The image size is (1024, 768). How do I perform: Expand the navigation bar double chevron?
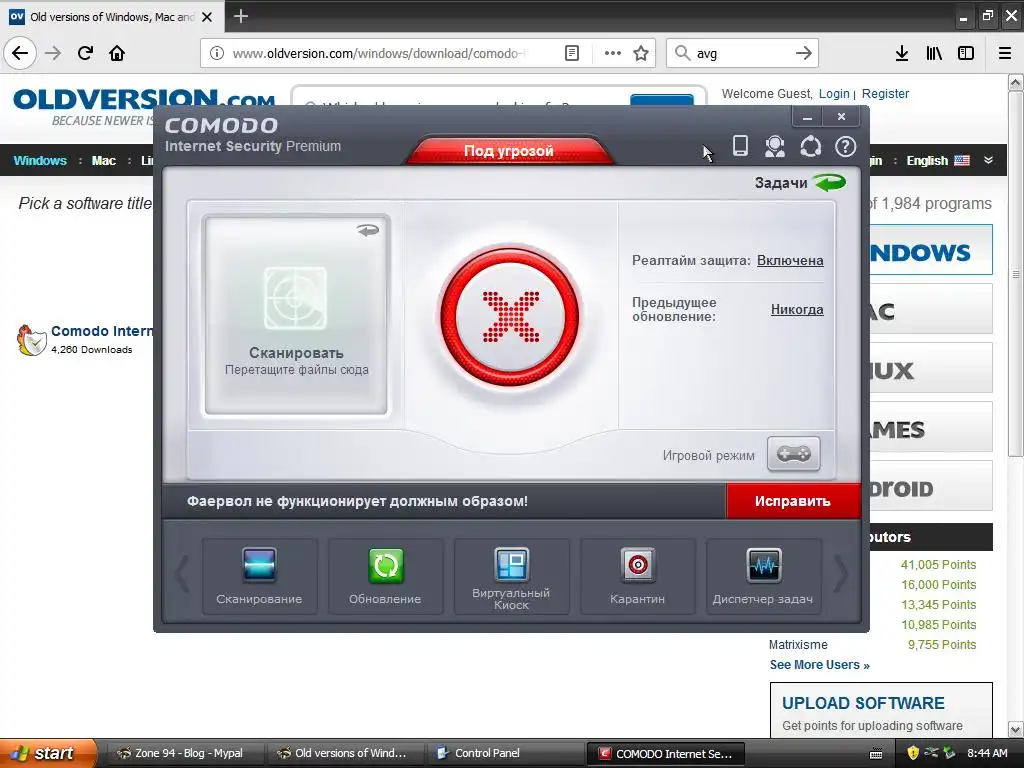coord(989,160)
